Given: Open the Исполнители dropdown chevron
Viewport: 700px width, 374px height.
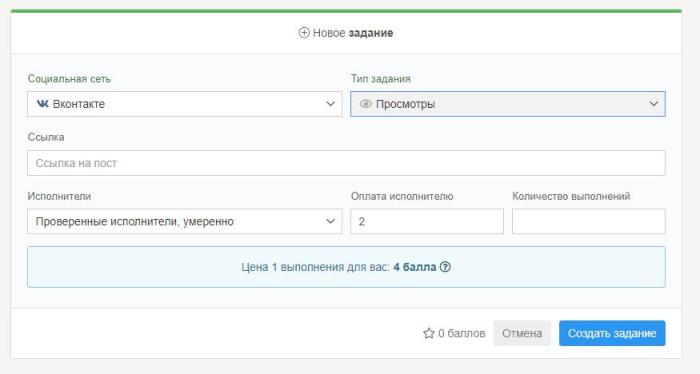Looking at the screenshot, I should 330,221.
